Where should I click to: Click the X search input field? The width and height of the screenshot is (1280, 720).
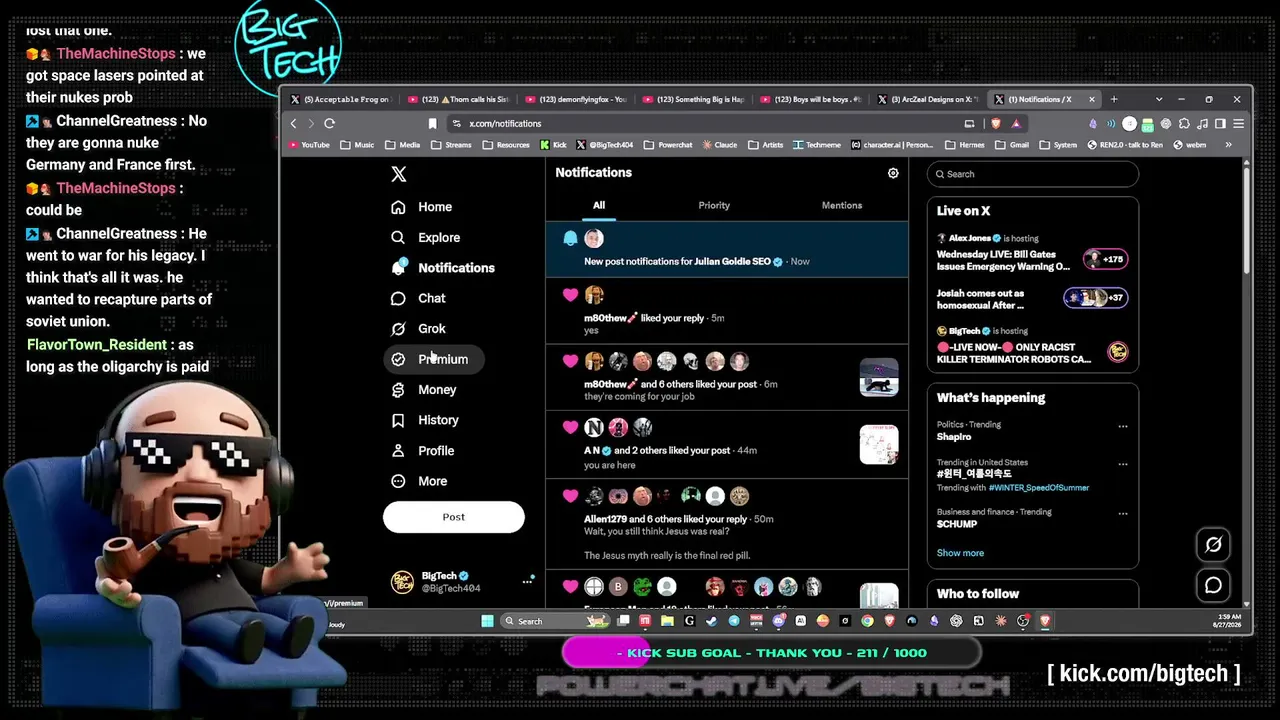coord(1033,174)
